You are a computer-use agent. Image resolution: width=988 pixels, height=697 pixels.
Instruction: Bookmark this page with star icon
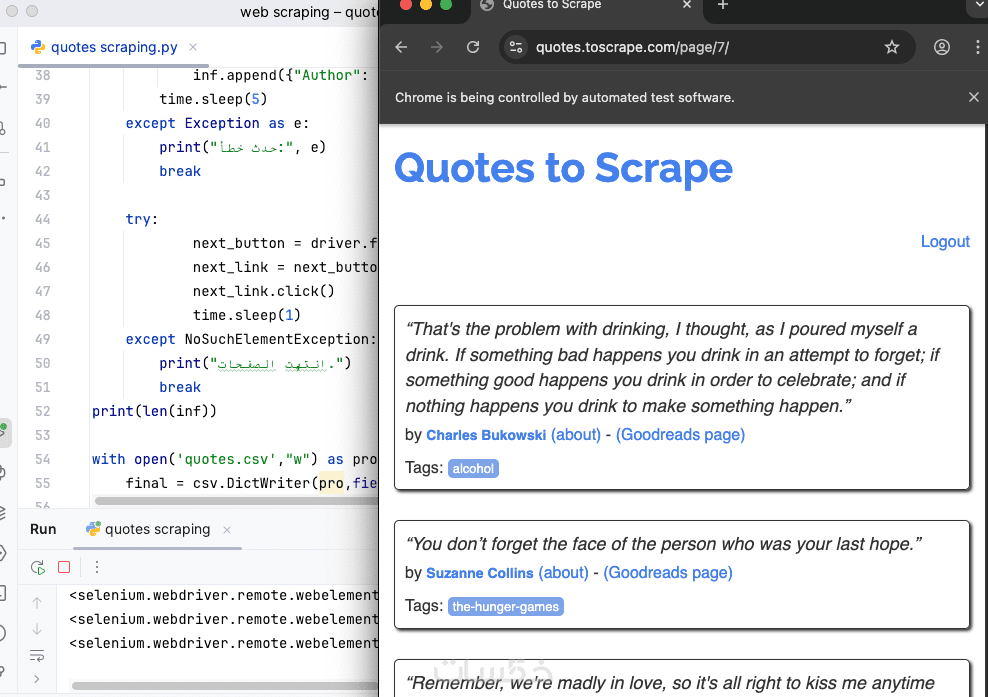892,47
